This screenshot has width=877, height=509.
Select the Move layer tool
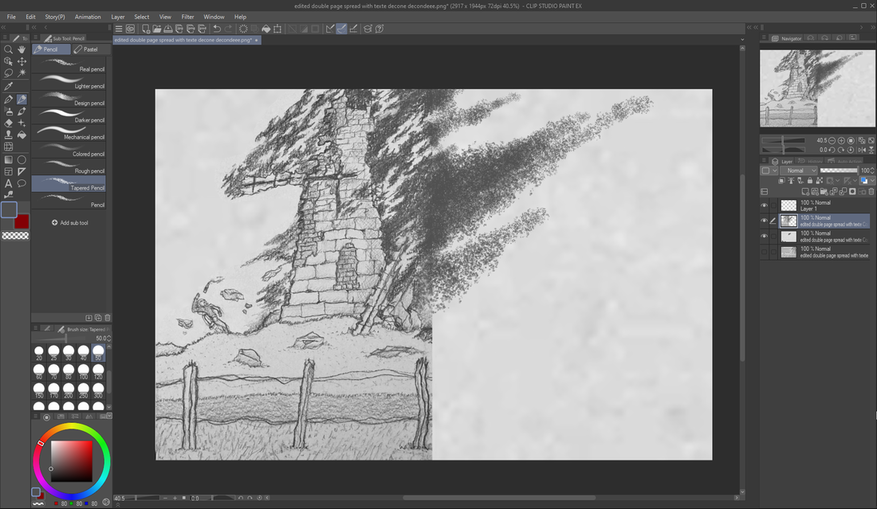[22, 61]
